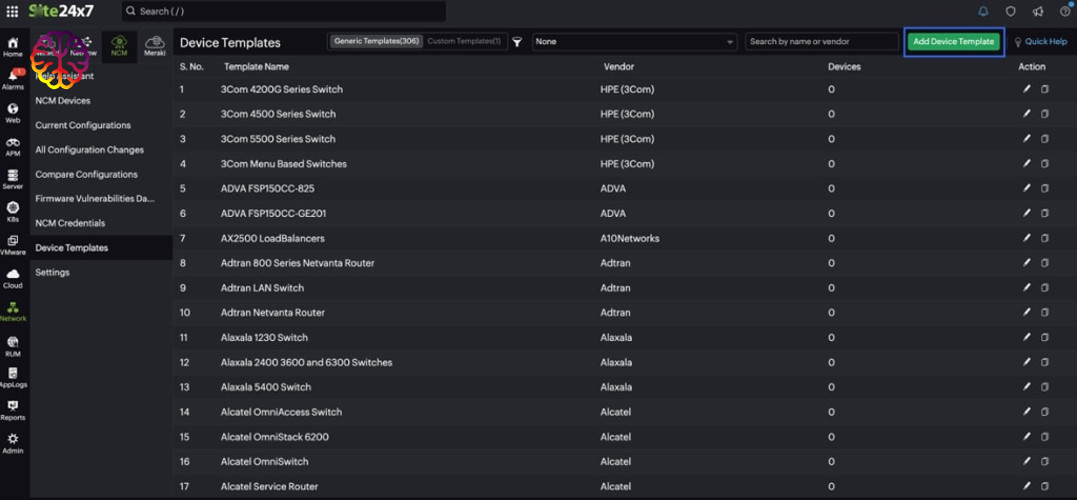Viewport: 1077px width, 500px height.
Task: Click the Add Device Template button
Action: [x=953, y=42]
